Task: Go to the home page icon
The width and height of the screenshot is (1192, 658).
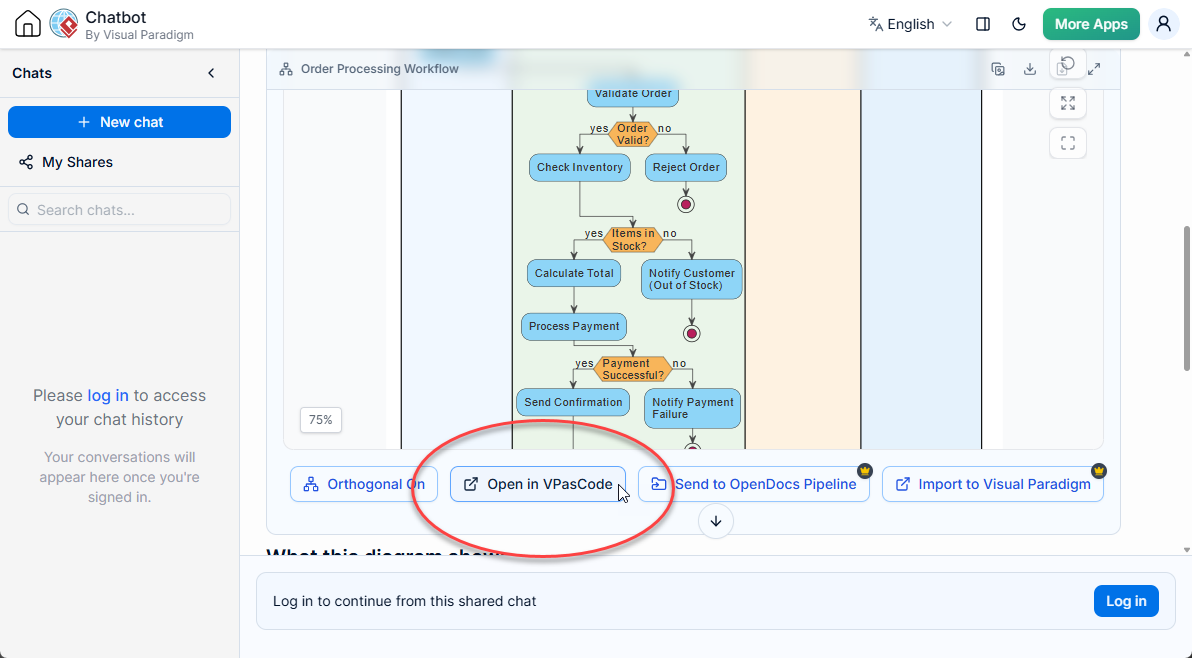Action: (27, 24)
